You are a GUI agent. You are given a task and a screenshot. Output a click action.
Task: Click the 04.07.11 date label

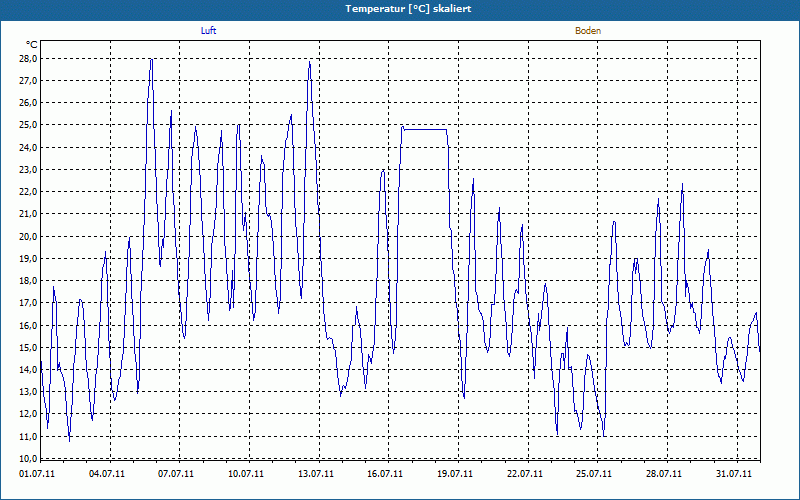[106, 473]
